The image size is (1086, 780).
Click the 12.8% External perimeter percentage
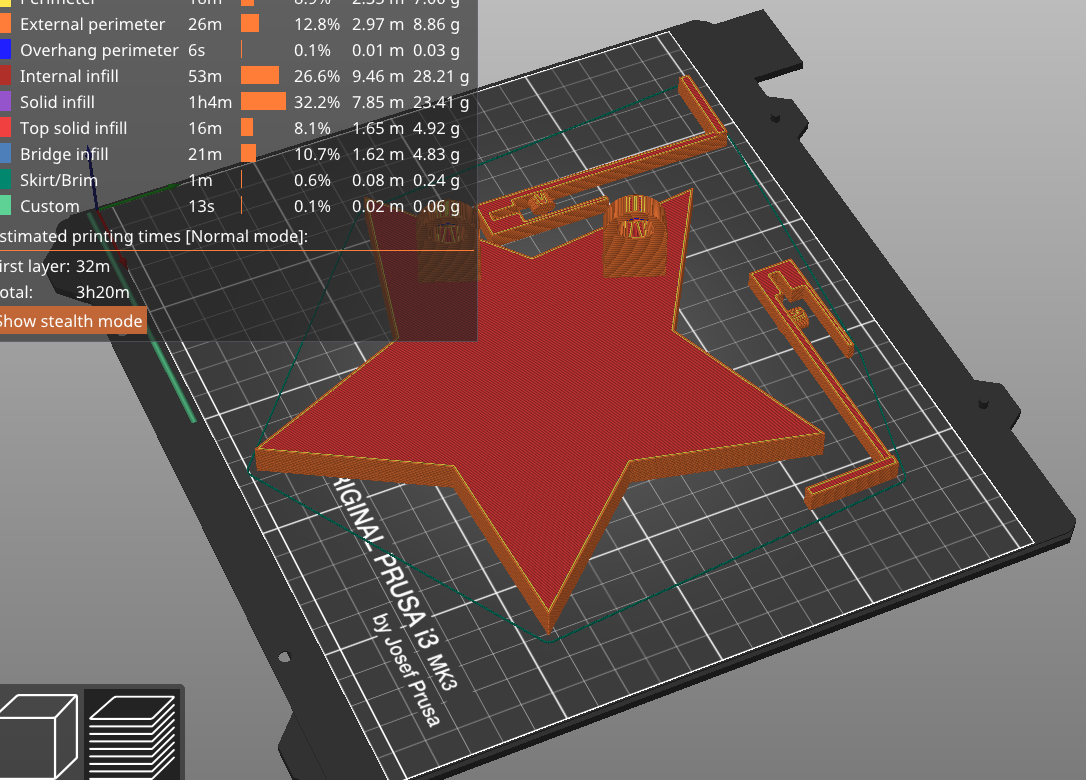[317, 24]
